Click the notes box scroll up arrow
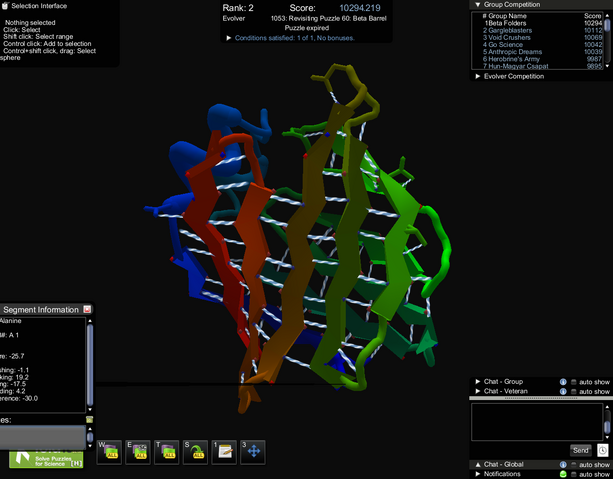This screenshot has width=613, height=479. coord(90,429)
